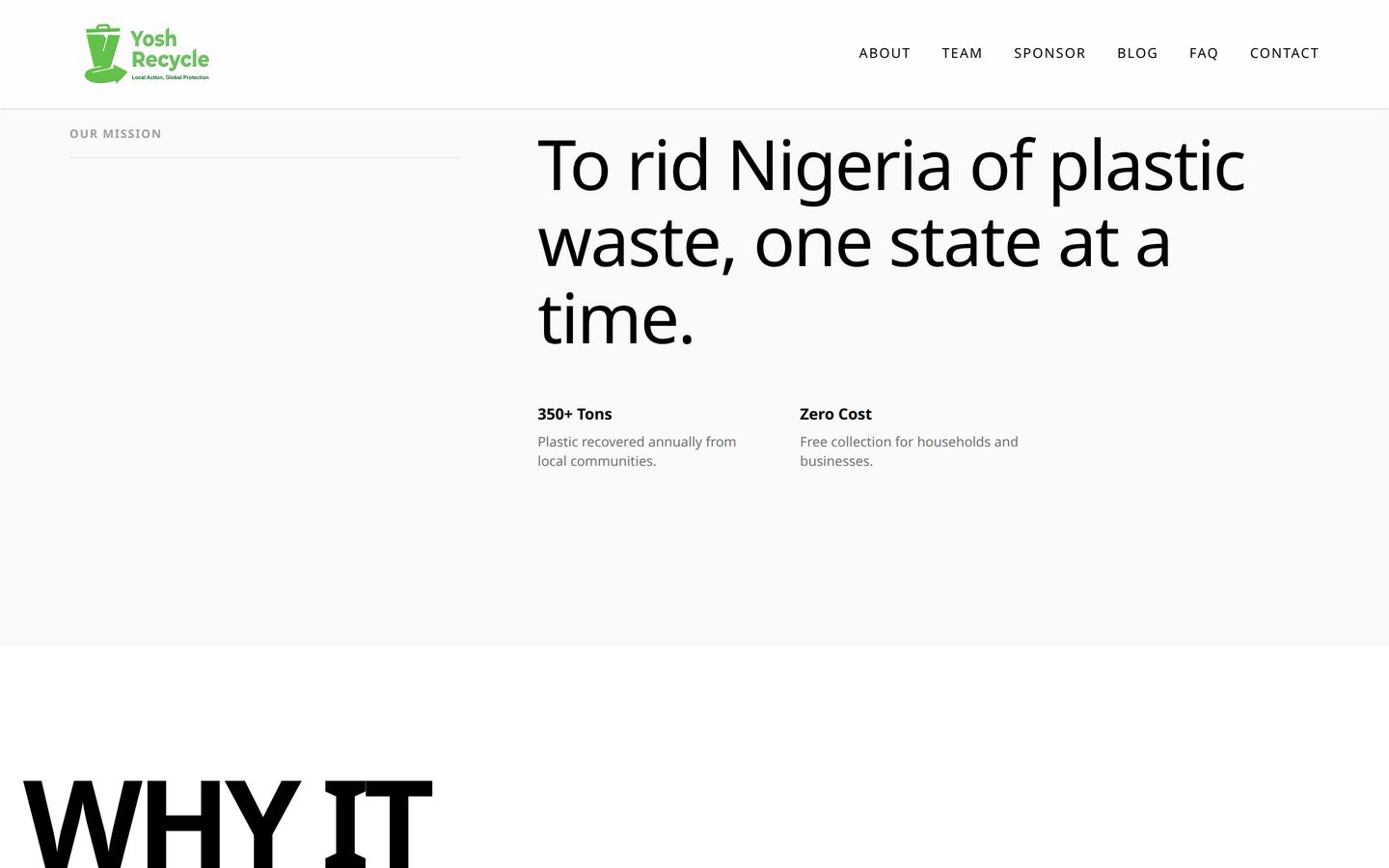Open the About page
This screenshot has width=1389, height=868.
[x=885, y=53]
